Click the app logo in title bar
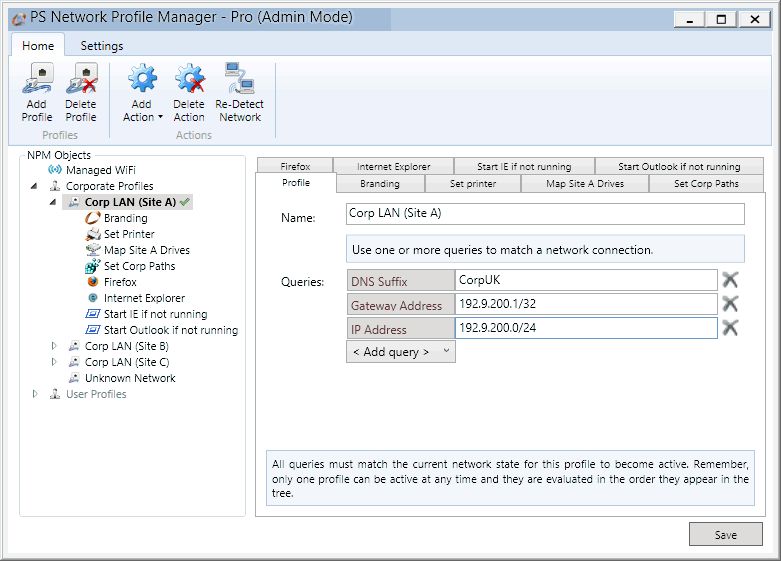The image size is (781, 561). coord(18,18)
